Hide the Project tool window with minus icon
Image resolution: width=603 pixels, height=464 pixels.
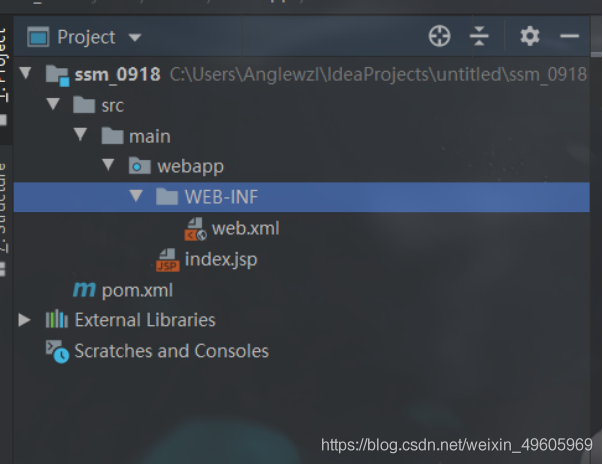pos(570,36)
